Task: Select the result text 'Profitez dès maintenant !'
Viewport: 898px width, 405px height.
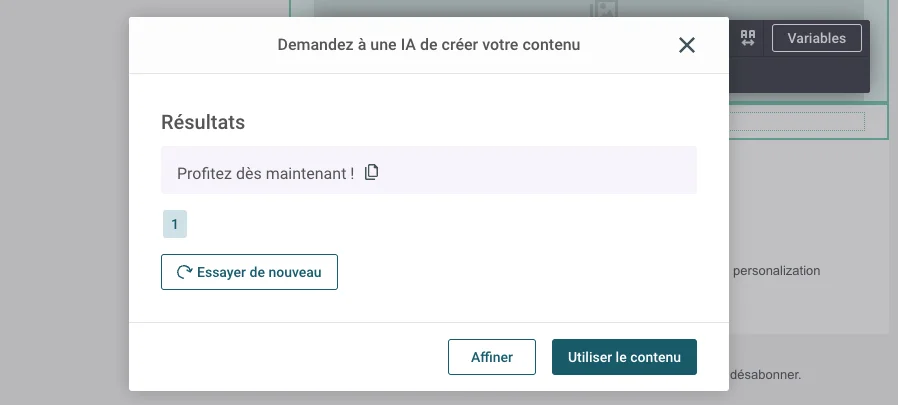Action: click(265, 173)
